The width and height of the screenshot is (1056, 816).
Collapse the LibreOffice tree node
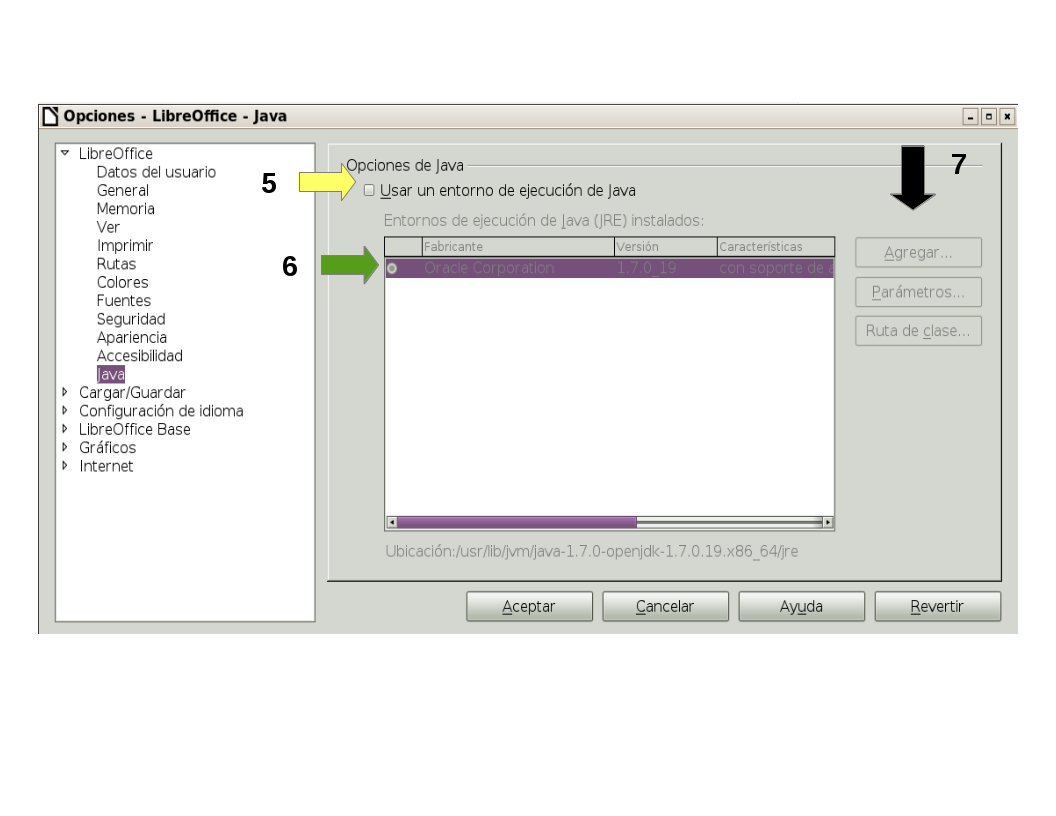(x=65, y=153)
